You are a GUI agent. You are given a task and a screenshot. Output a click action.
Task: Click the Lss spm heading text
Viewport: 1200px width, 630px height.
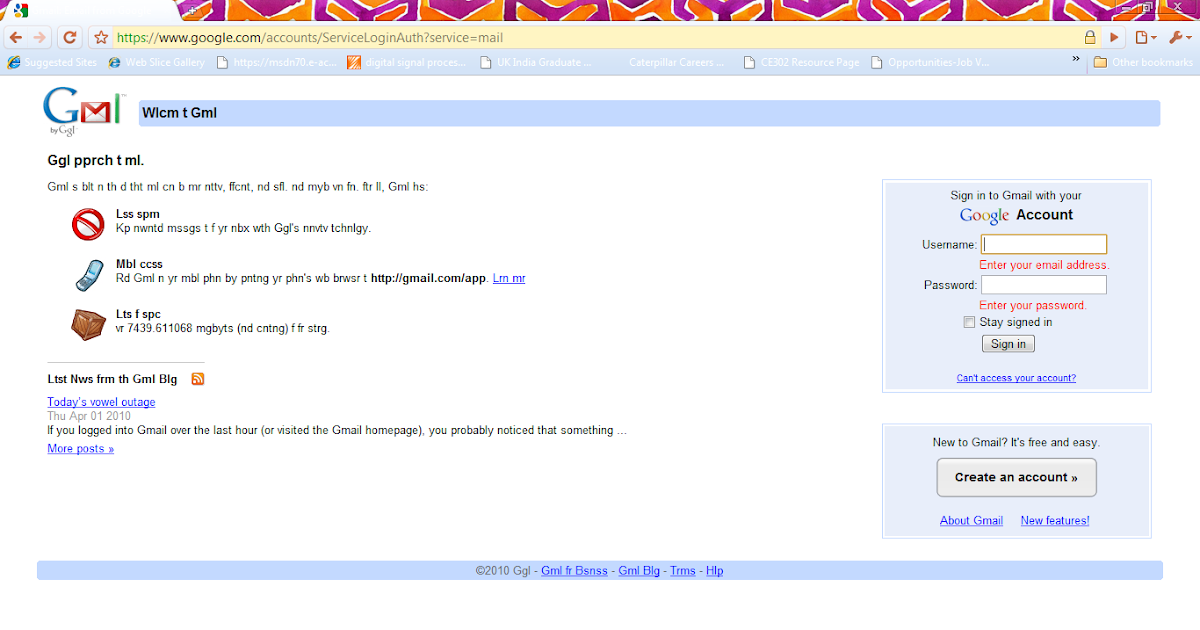point(138,214)
